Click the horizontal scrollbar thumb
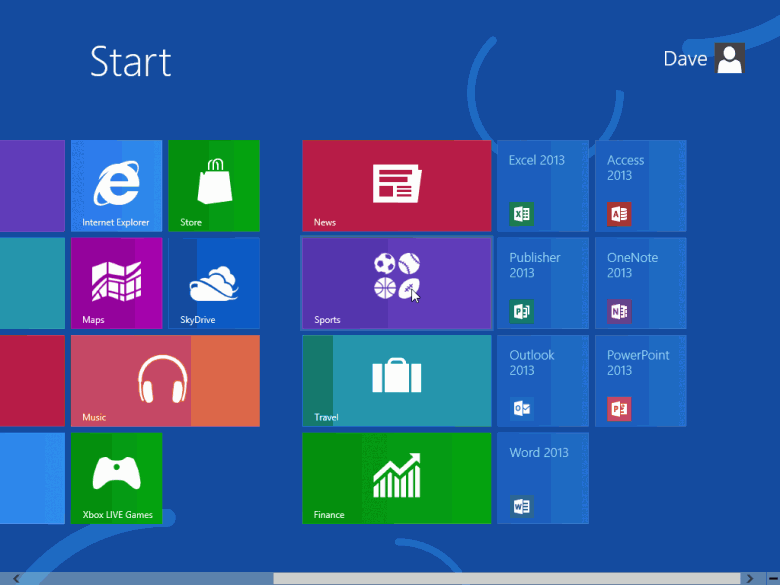Viewport: 780px width, 585px height. tap(506, 579)
